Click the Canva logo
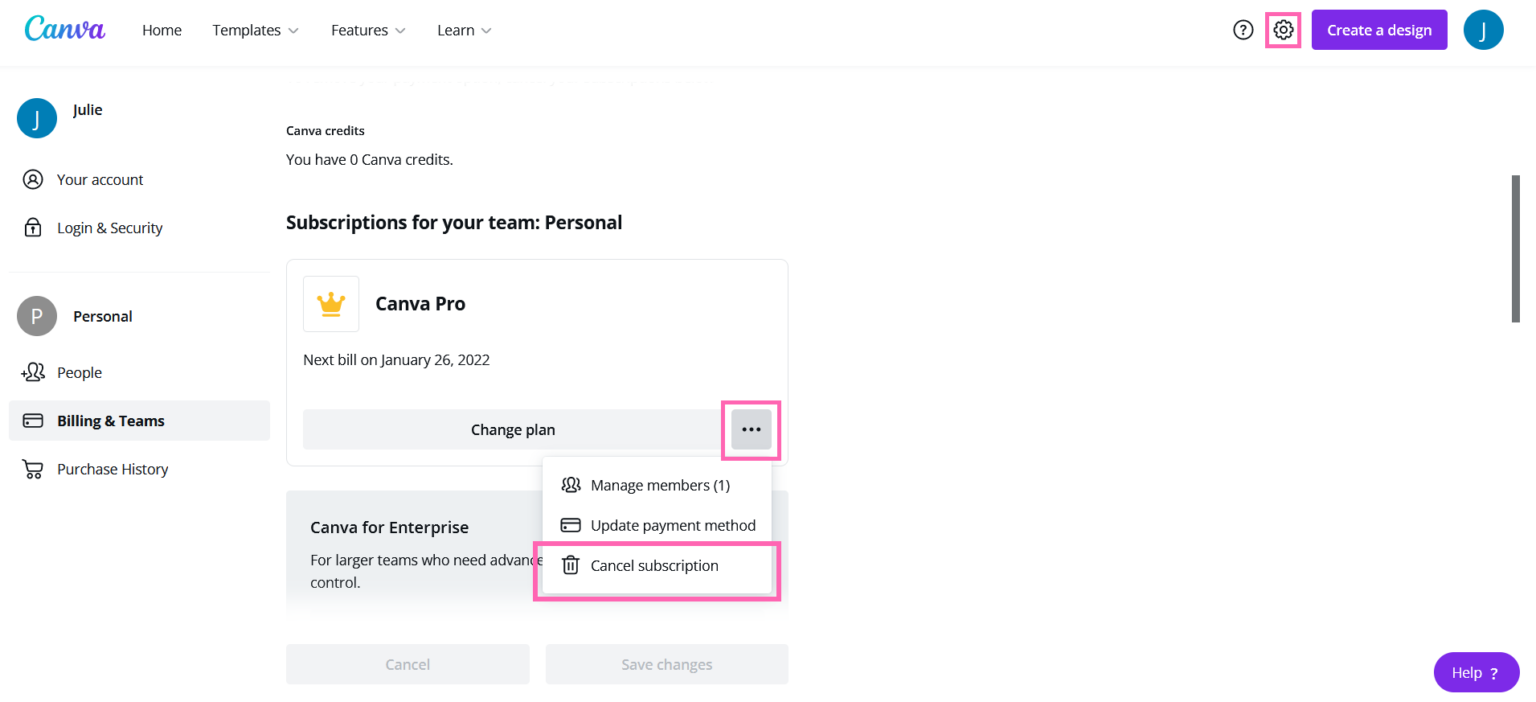The width and height of the screenshot is (1536, 702). [64, 29]
